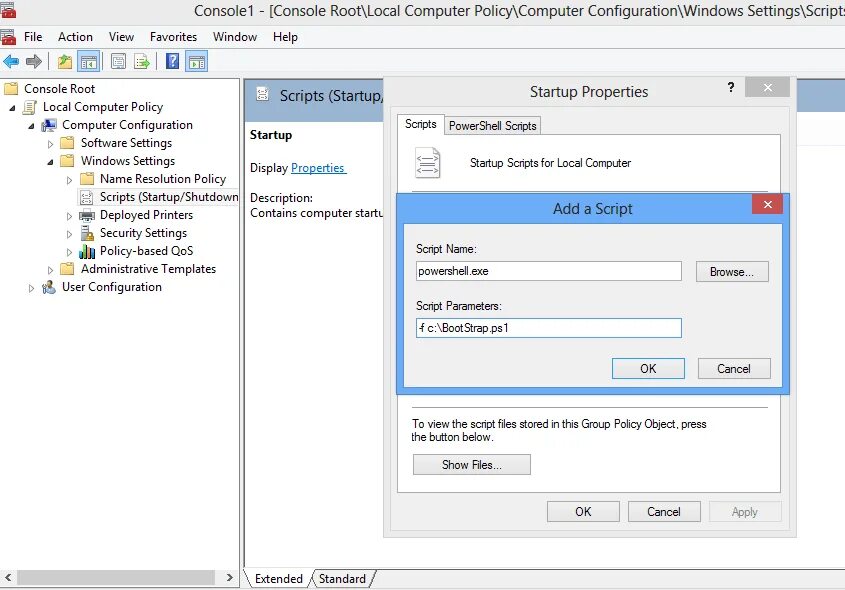Toggle Show/Hide Action Pane toolbar icon
845x590 pixels.
point(197,61)
